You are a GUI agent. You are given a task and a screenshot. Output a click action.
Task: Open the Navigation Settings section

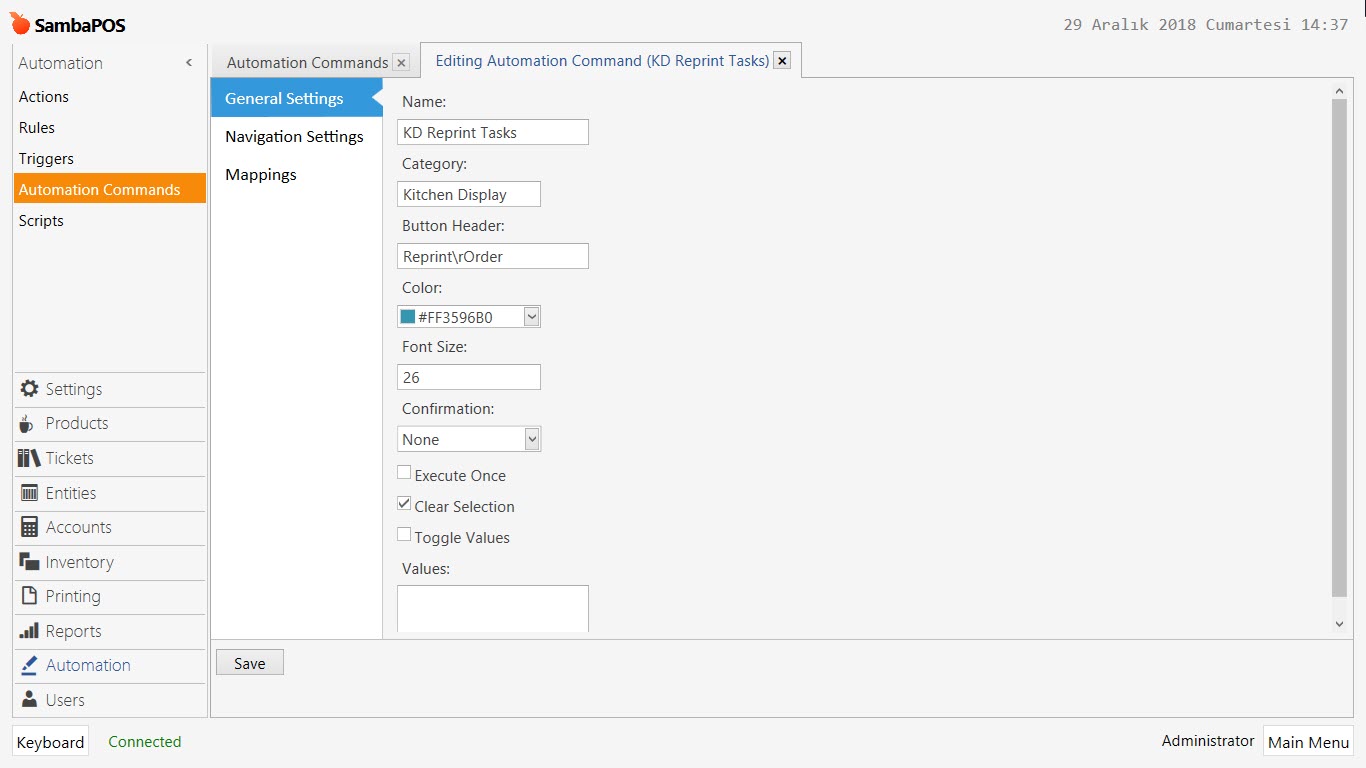tap(294, 137)
